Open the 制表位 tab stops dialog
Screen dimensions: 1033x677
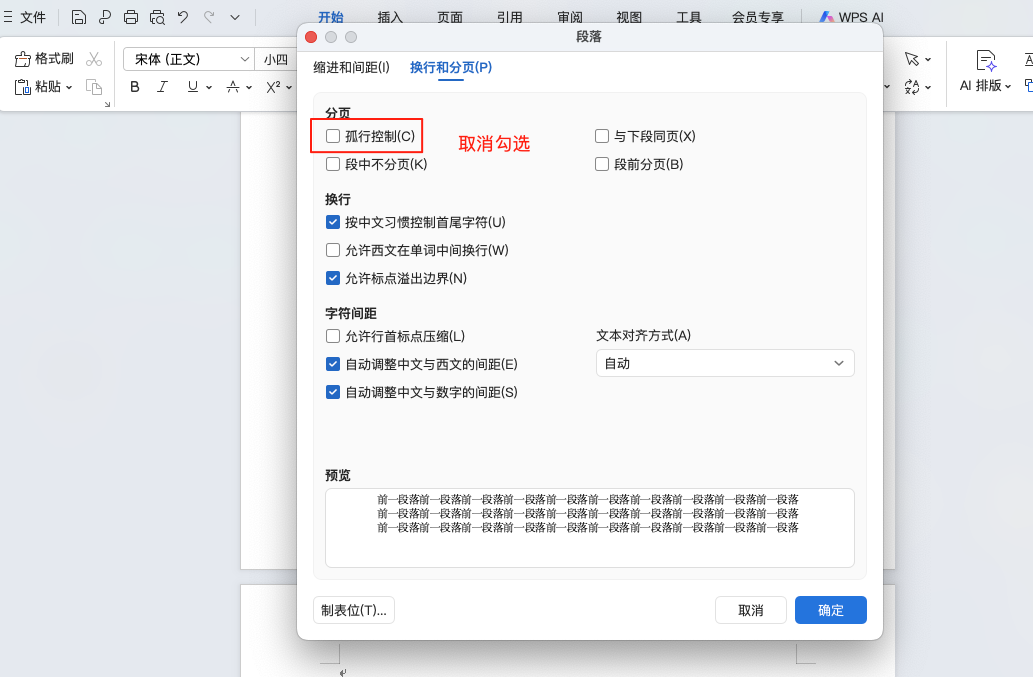353,609
